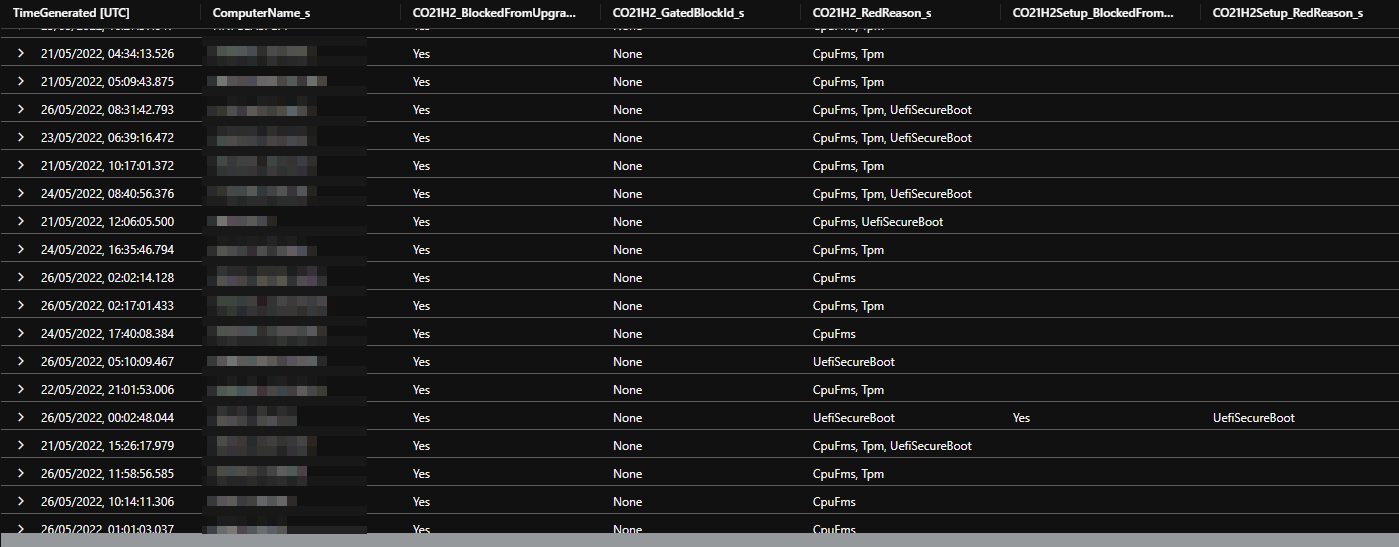1399x547 pixels.
Task: Click the timestamp 26/05/2022, 02:02:14.128
Action: click(107, 278)
